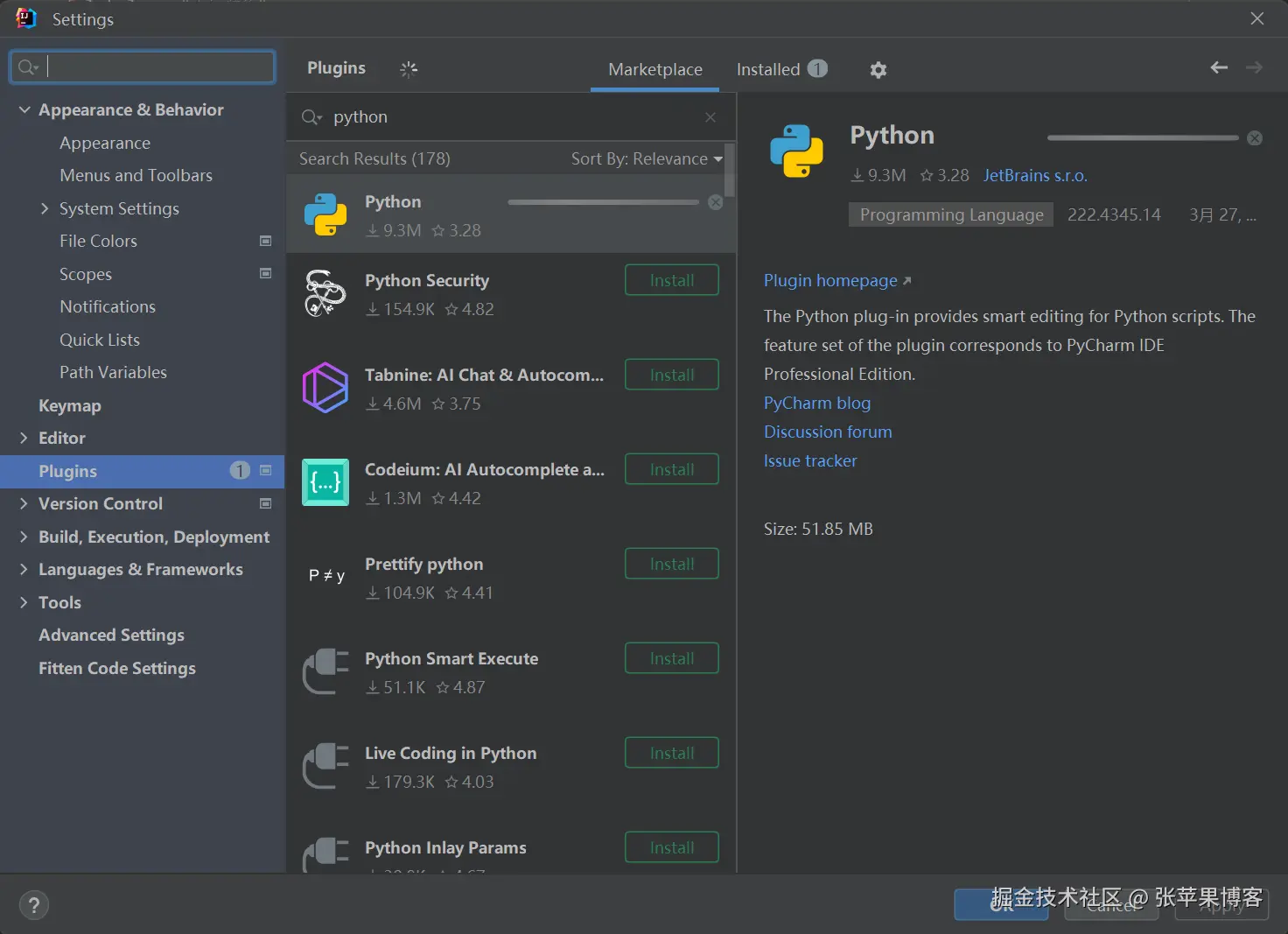Open Sort By: Relevance dropdown

coord(647,158)
